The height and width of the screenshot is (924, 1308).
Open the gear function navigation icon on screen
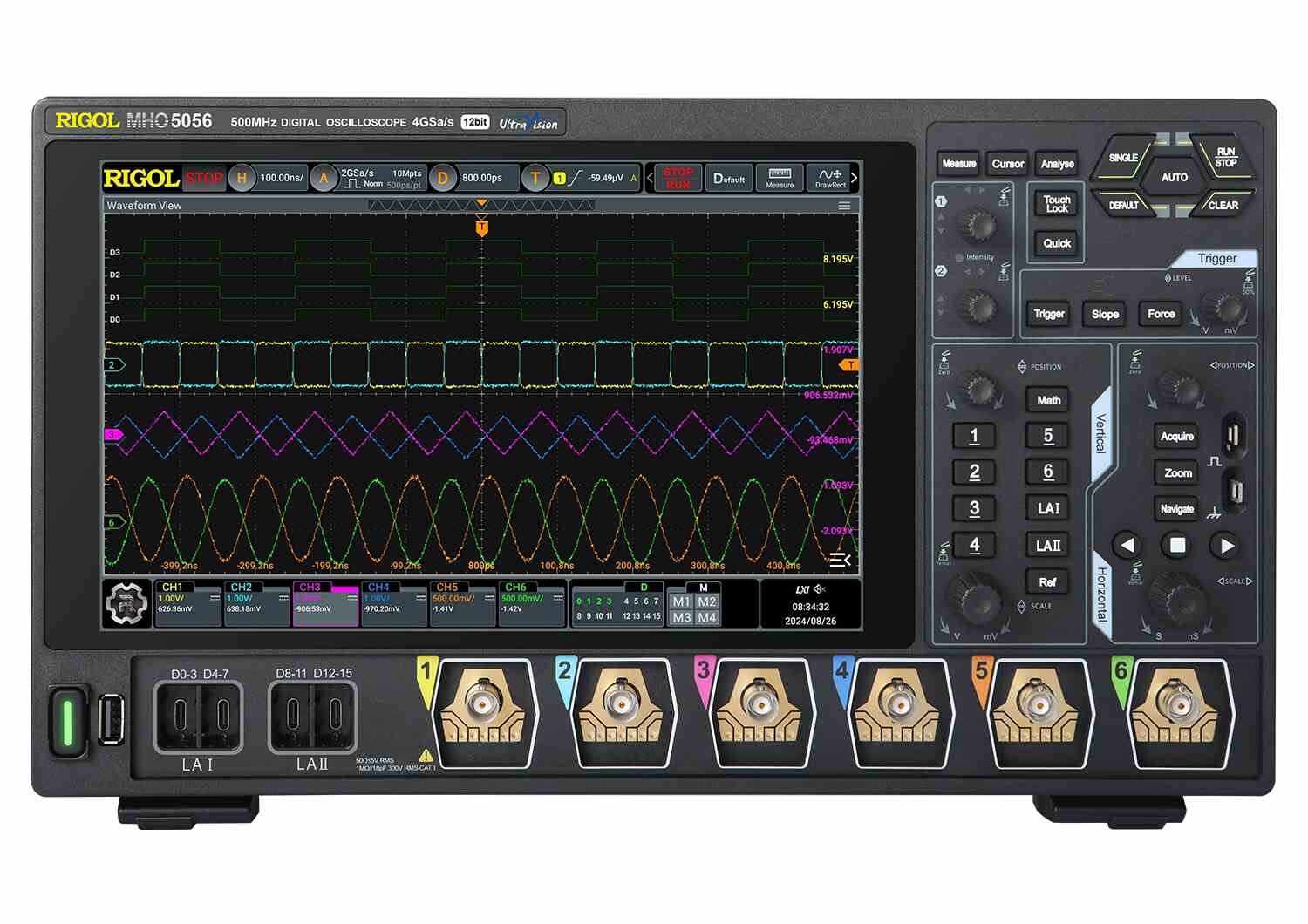pos(127,603)
